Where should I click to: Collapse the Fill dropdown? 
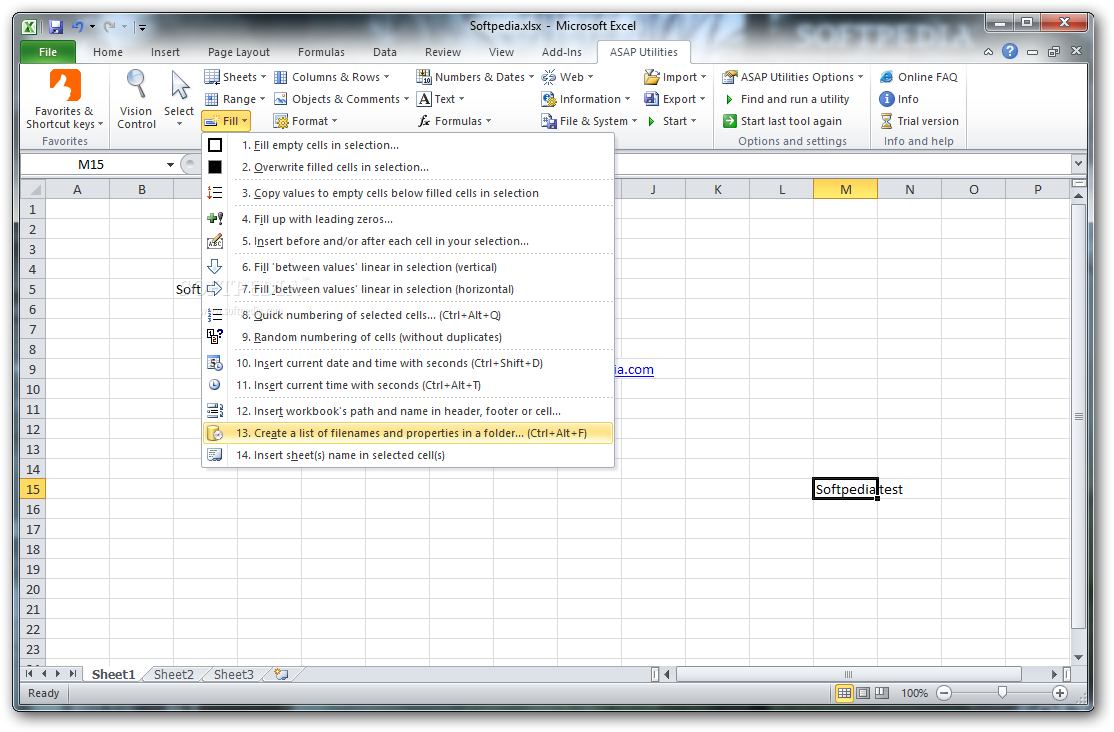pos(226,121)
